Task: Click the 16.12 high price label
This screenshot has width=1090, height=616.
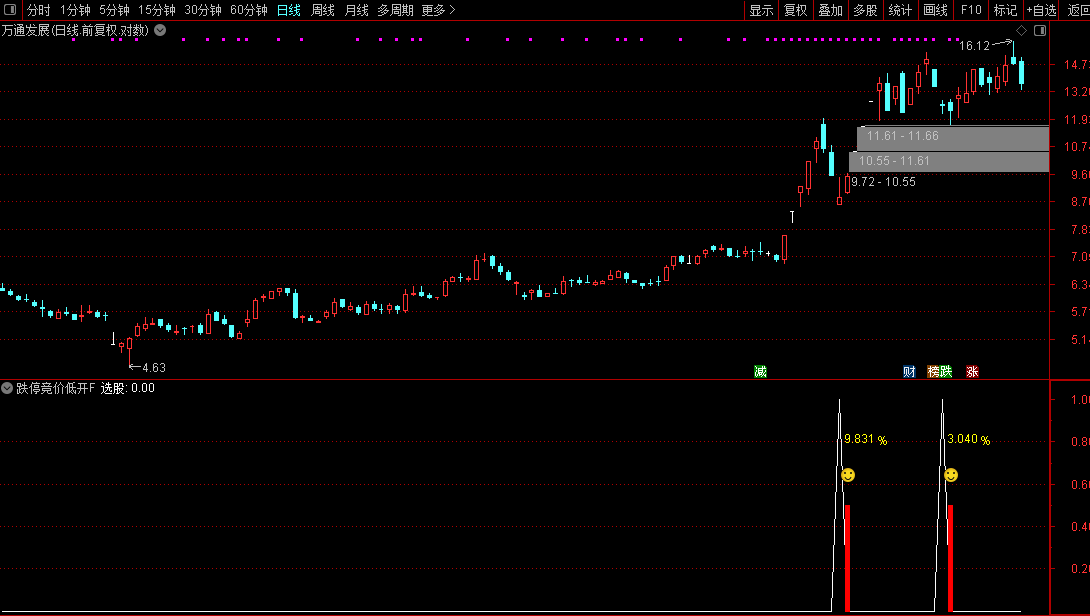Action: click(x=974, y=46)
